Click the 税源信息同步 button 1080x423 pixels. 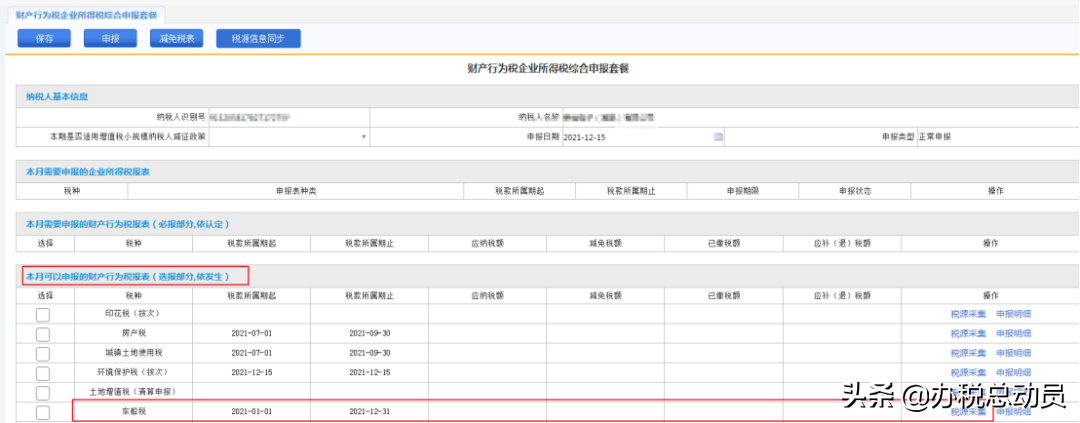258,39
